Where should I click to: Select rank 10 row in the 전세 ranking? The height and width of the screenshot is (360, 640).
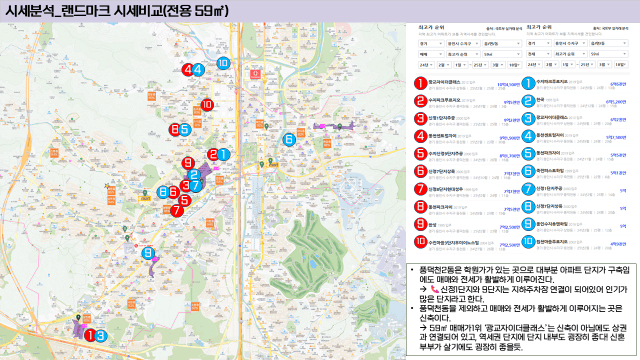point(575,242)
